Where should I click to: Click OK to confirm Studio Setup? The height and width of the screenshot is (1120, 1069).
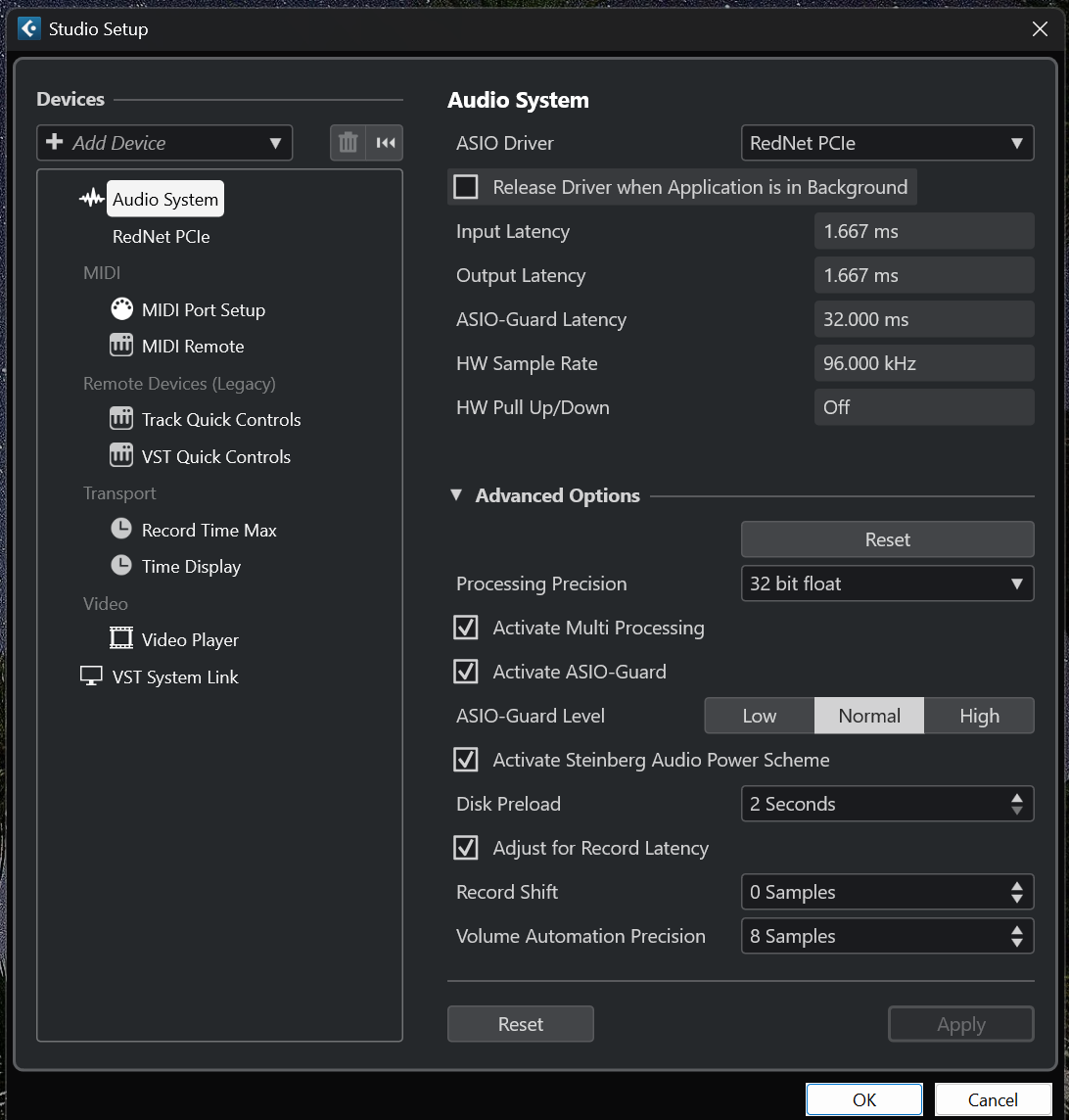[864, 1099]
